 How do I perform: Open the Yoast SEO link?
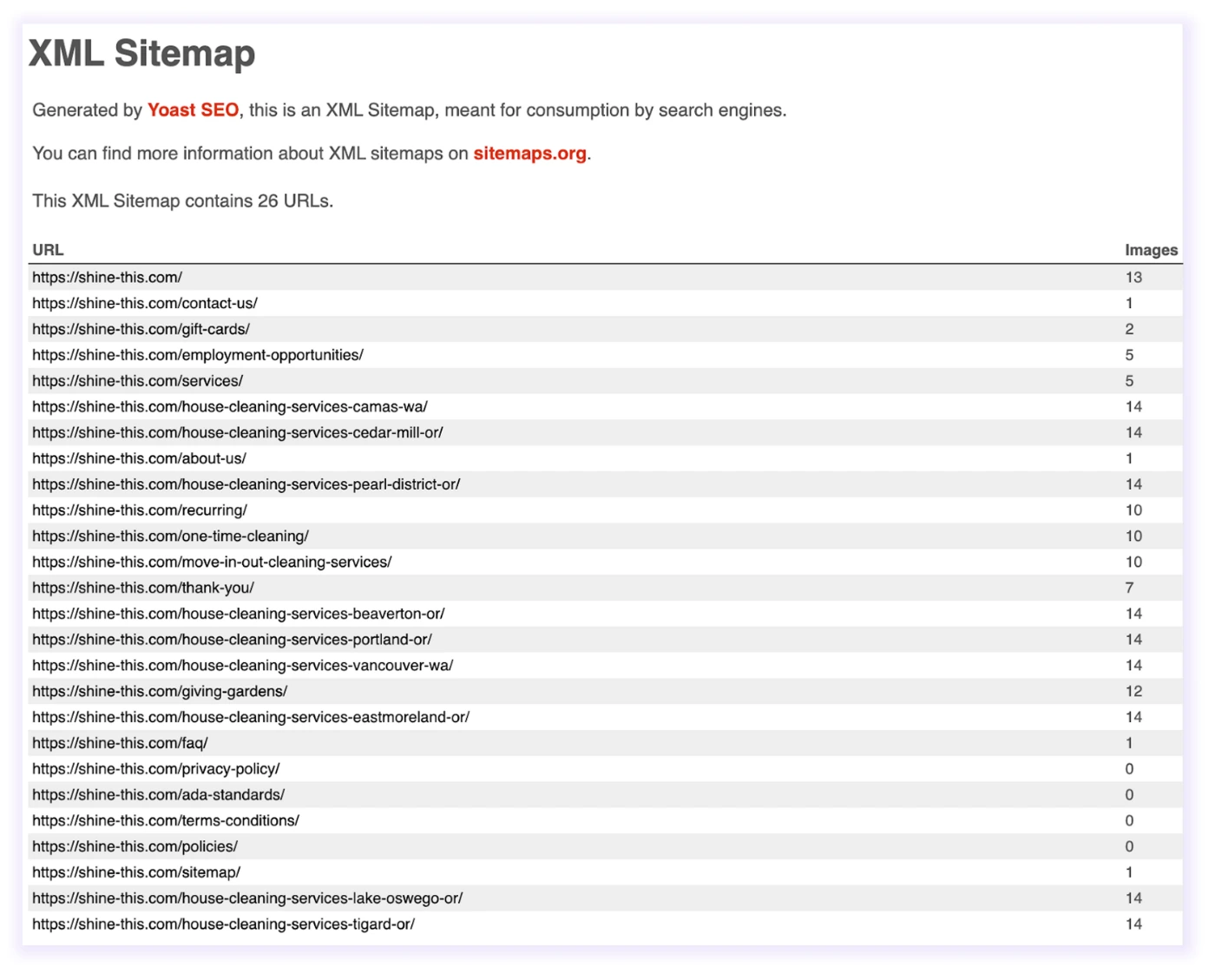193,110
